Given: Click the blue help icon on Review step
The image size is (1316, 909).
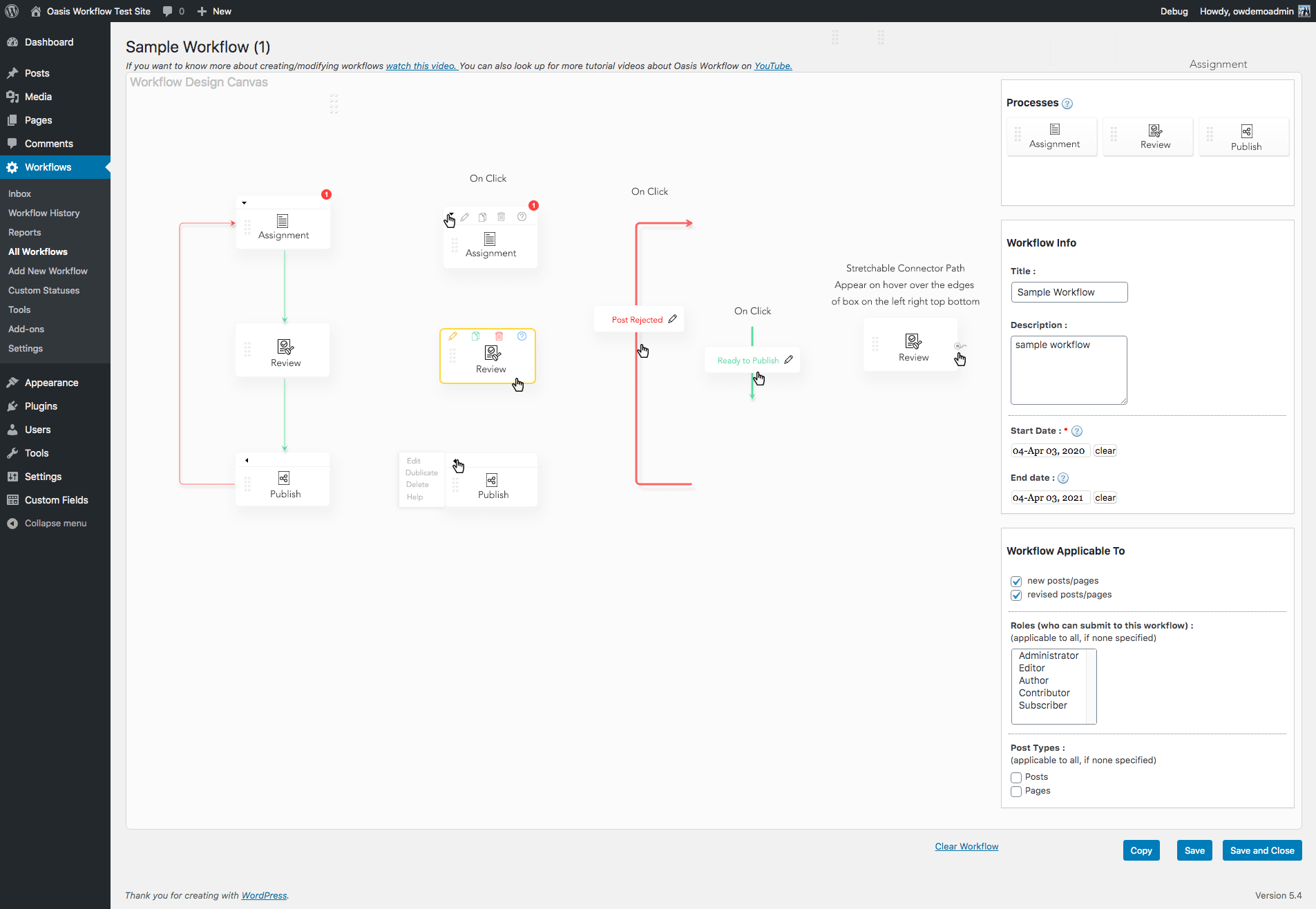Looking at the screenshot, I should click(522, 336).
